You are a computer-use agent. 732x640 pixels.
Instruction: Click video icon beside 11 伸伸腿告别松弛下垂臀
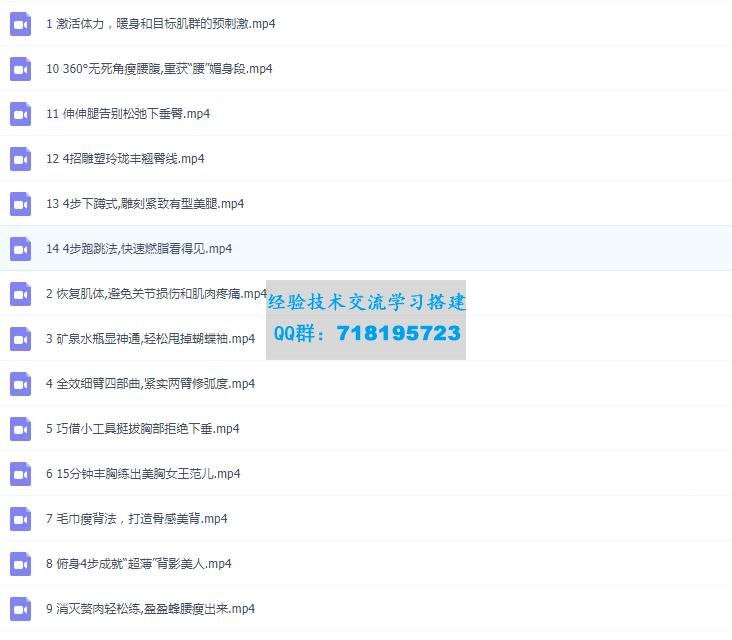(21, 114)
